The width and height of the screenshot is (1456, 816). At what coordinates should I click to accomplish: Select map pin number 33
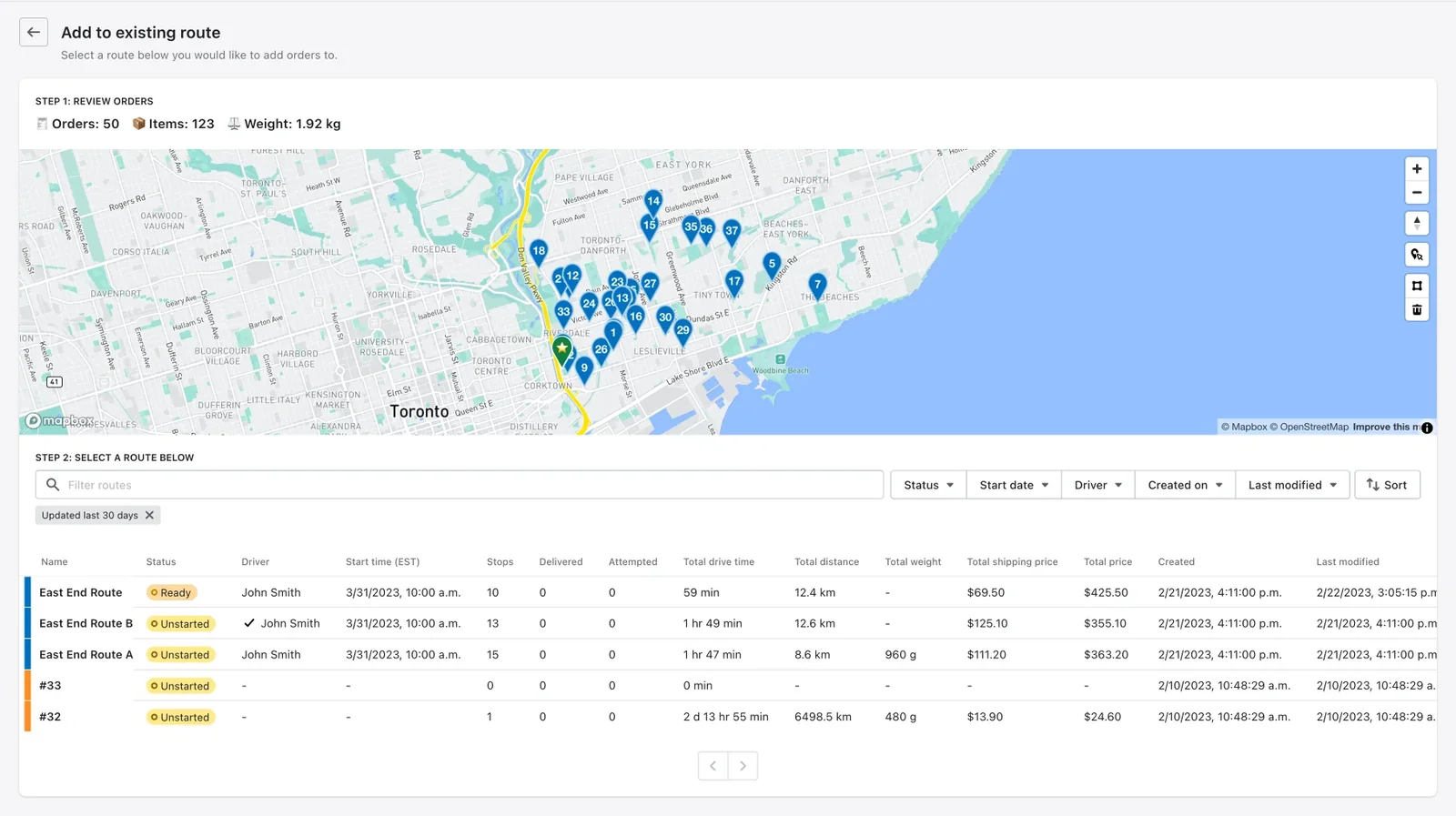coord(563,313)
